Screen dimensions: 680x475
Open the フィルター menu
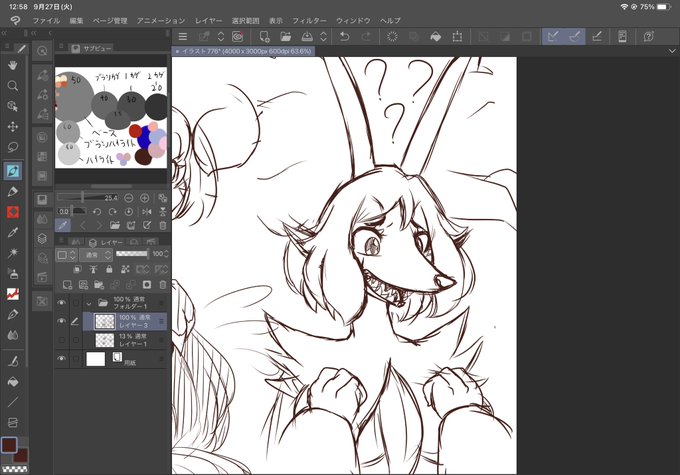coord(309,20)
